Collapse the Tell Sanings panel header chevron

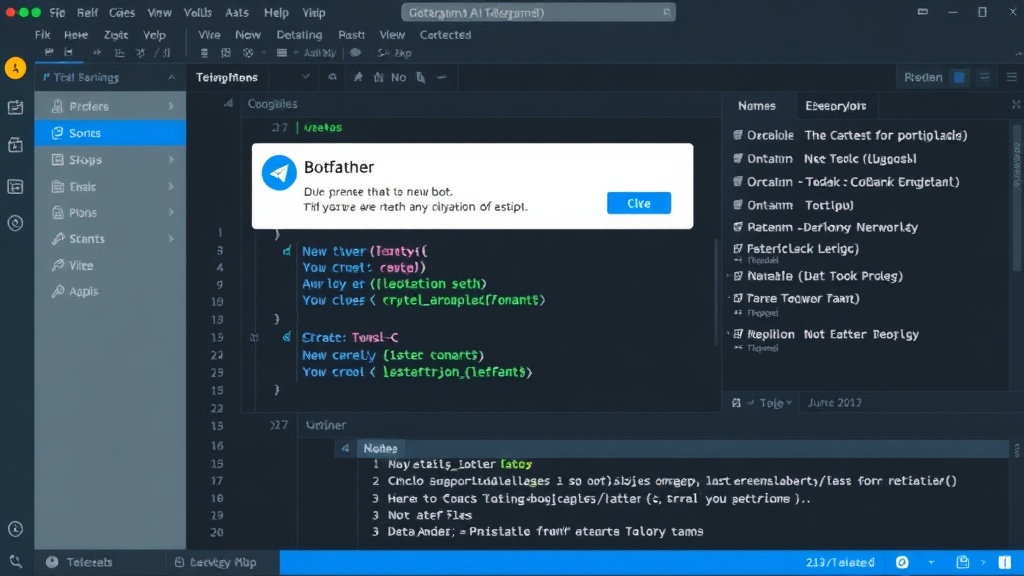point(171,77)
